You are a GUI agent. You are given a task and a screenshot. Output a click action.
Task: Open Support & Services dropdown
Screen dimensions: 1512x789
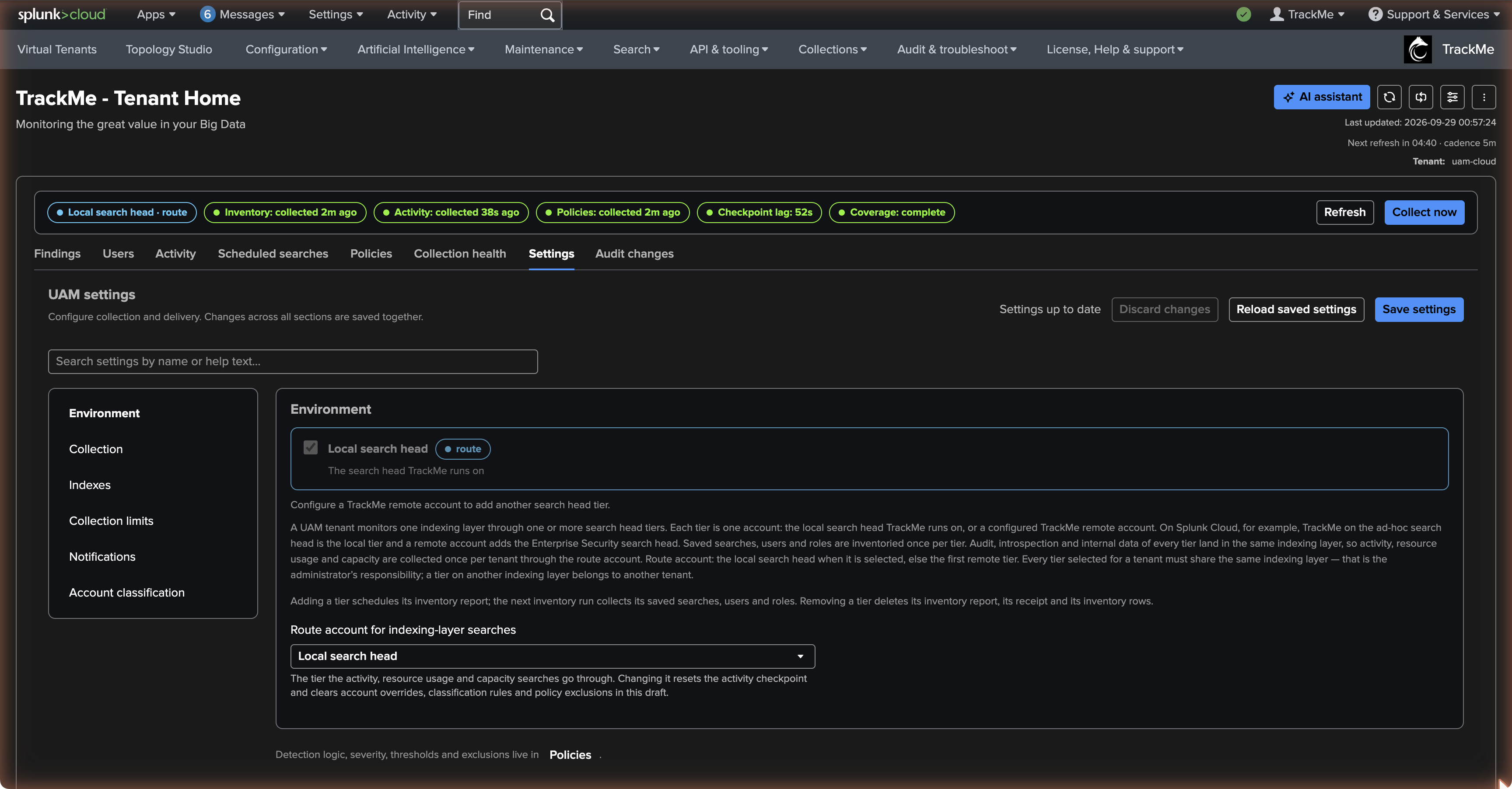(1433, 15)
